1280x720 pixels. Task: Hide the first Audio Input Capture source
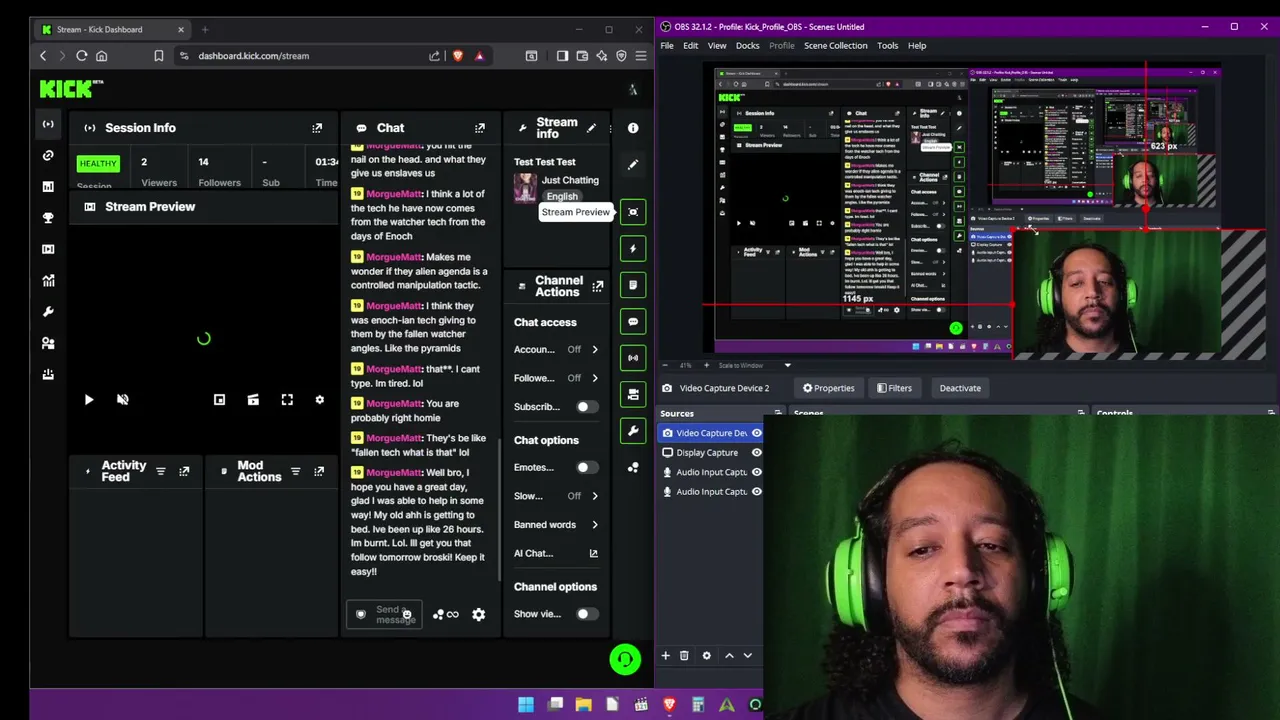tap(757, 472)
